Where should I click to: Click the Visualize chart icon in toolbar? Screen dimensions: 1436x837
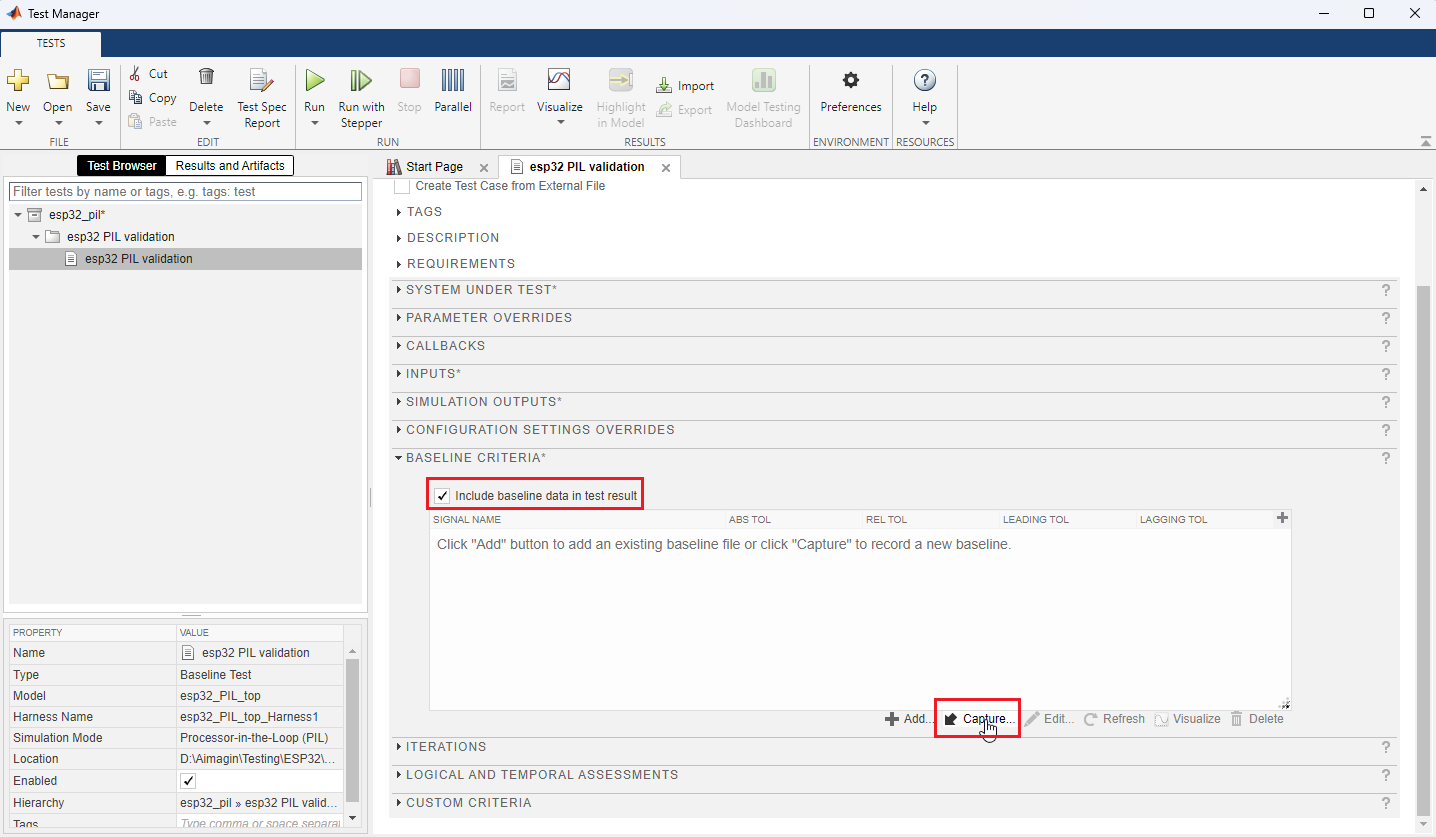(559, 80)
